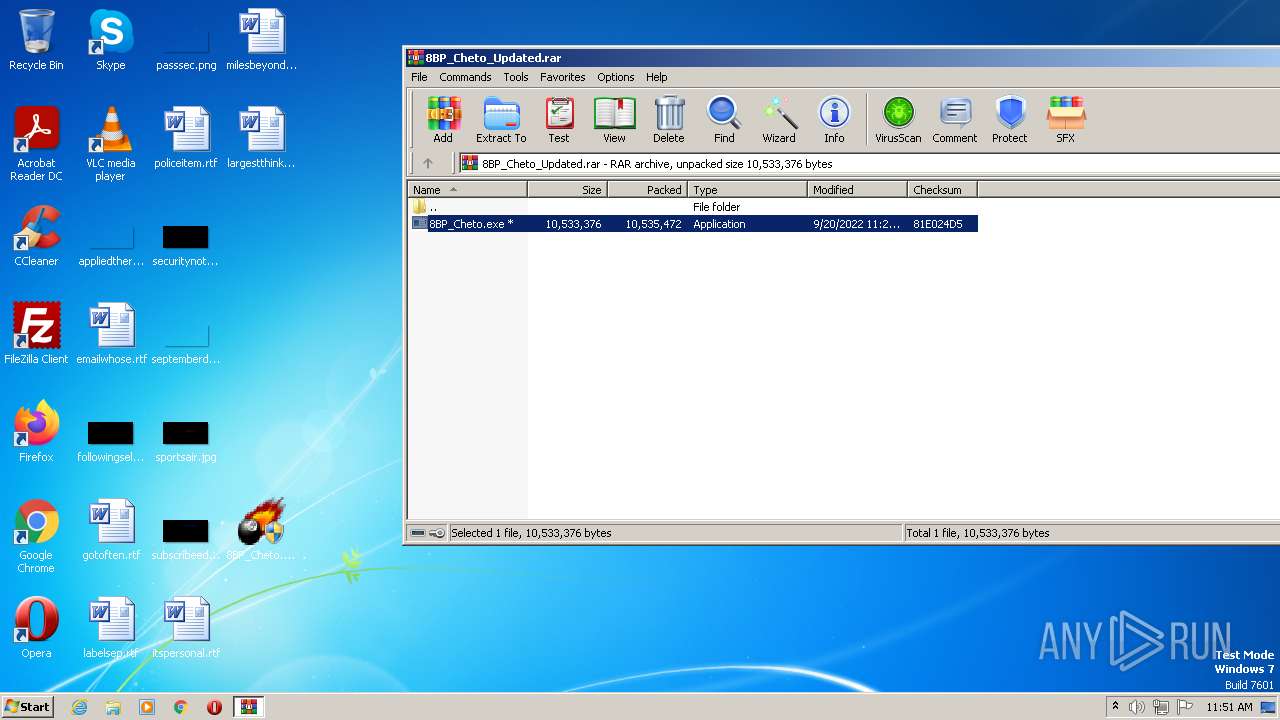The image size is (1280, 720).
Task: Open the Help menu
Action: [x=656, y=77]
